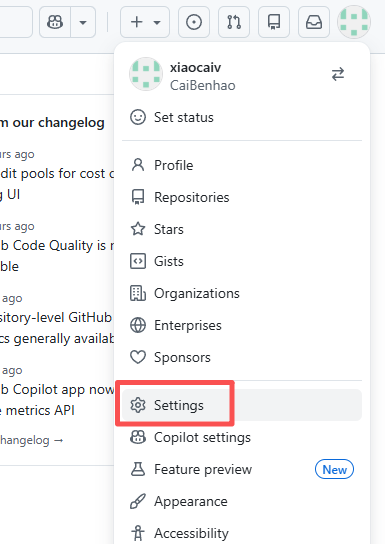The image size is (385, 544).
Task: Go to Stars menu item
Action: 242,229
